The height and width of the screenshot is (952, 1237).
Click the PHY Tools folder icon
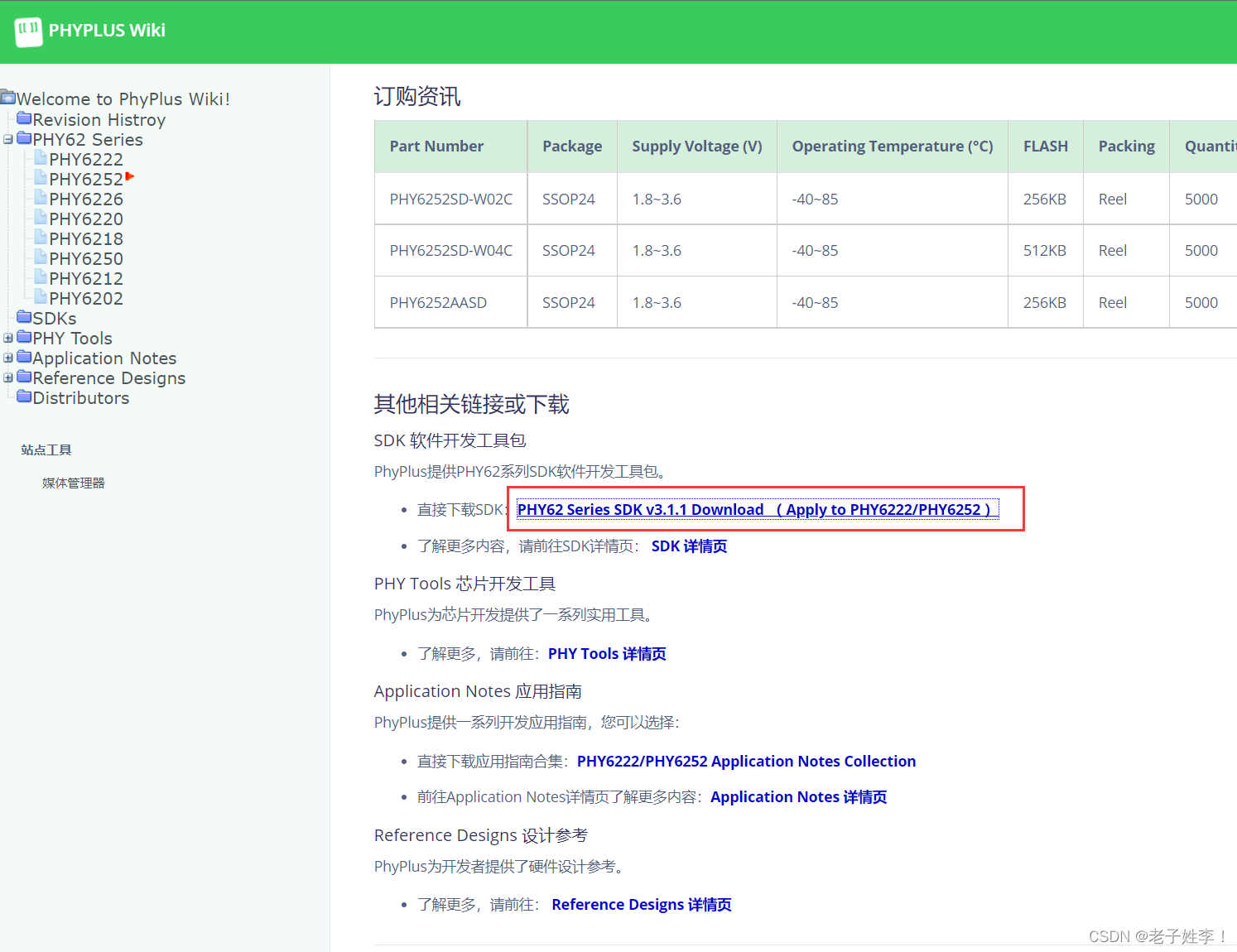24,337
